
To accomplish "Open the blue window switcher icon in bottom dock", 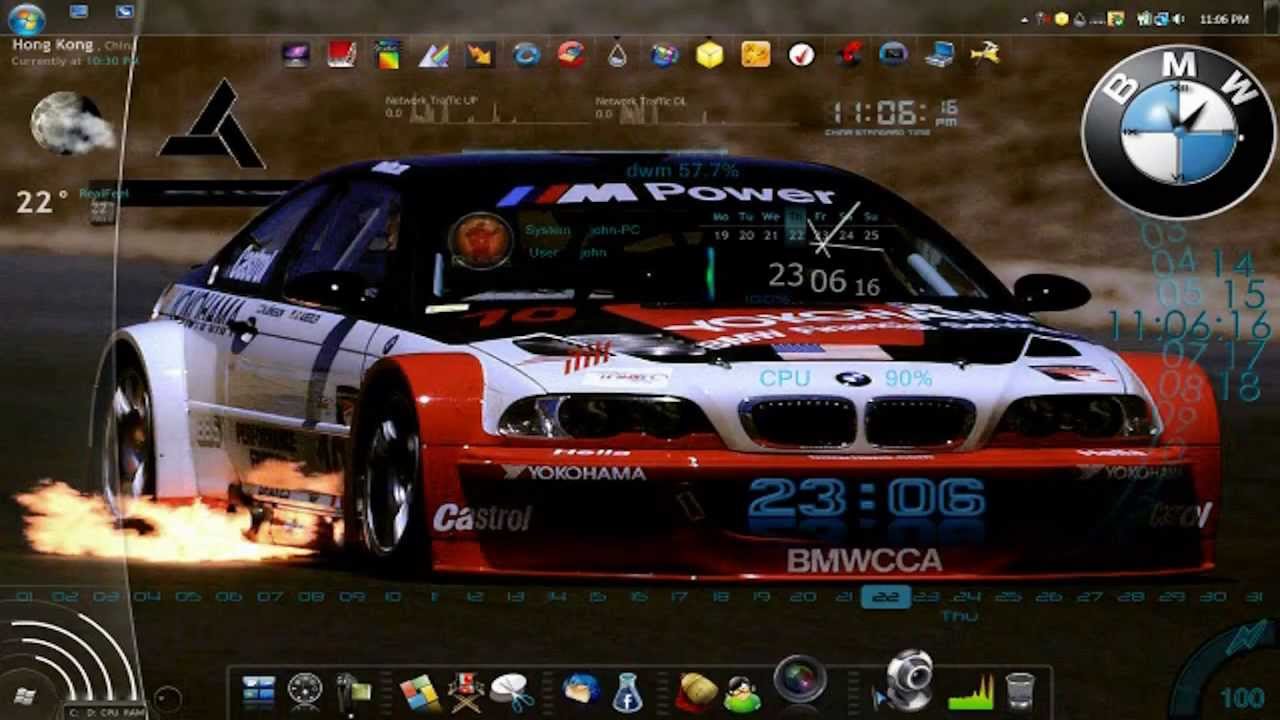I will pos(258,689).
